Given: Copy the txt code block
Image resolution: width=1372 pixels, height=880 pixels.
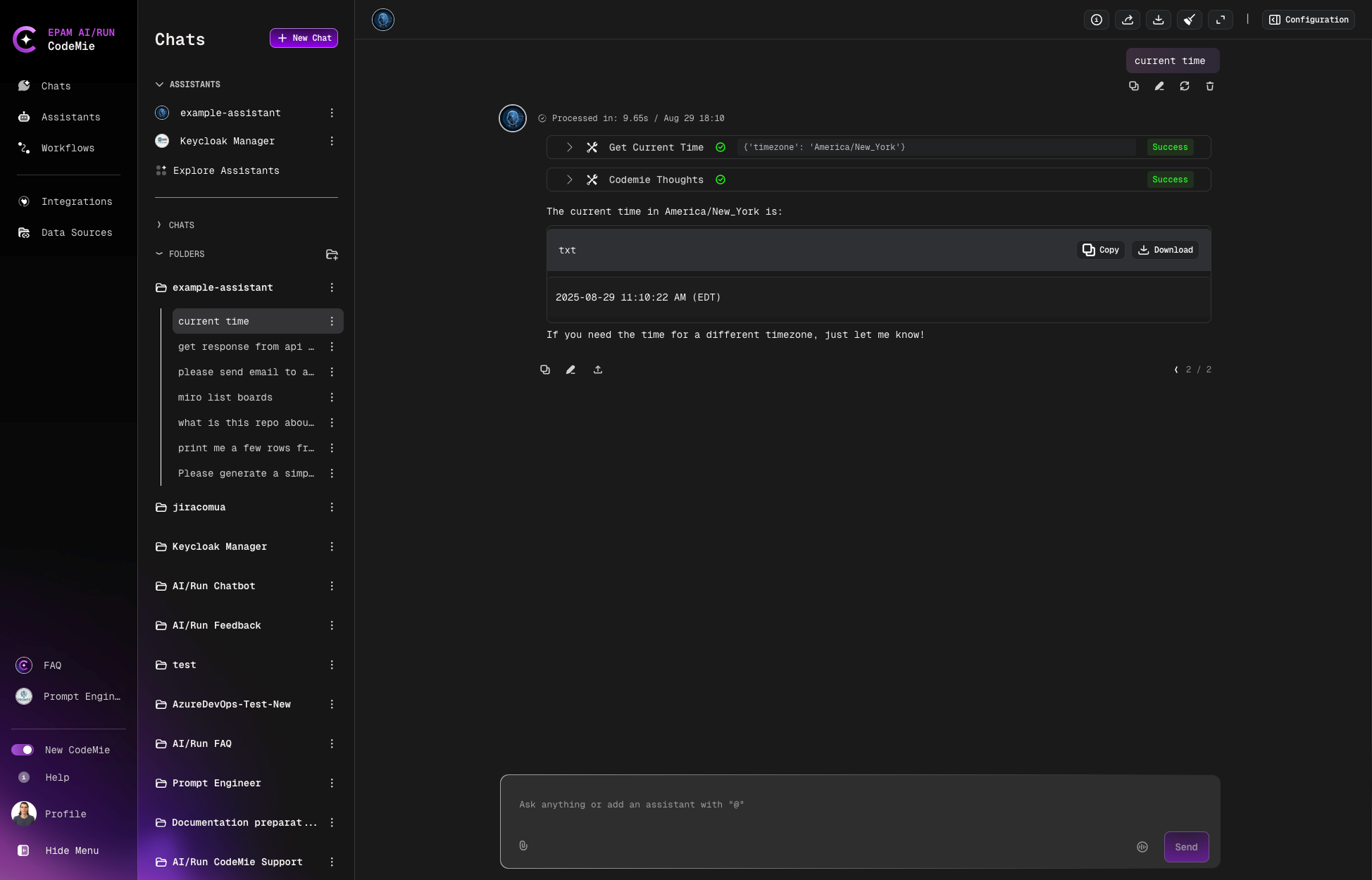Looking at the screenshot, I should [1101, 250].
